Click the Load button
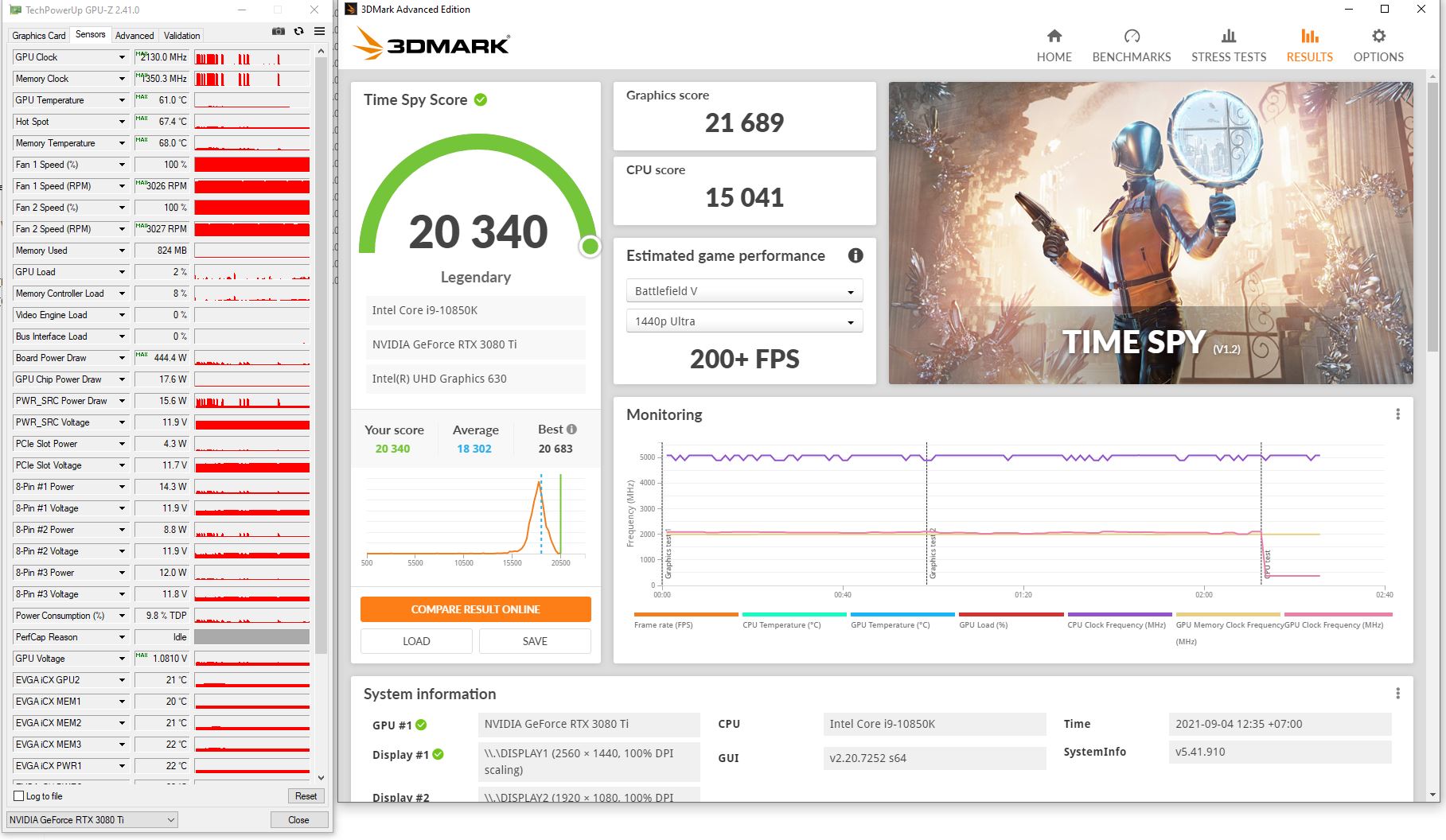The image size is (1446, 840). point(416,641)
